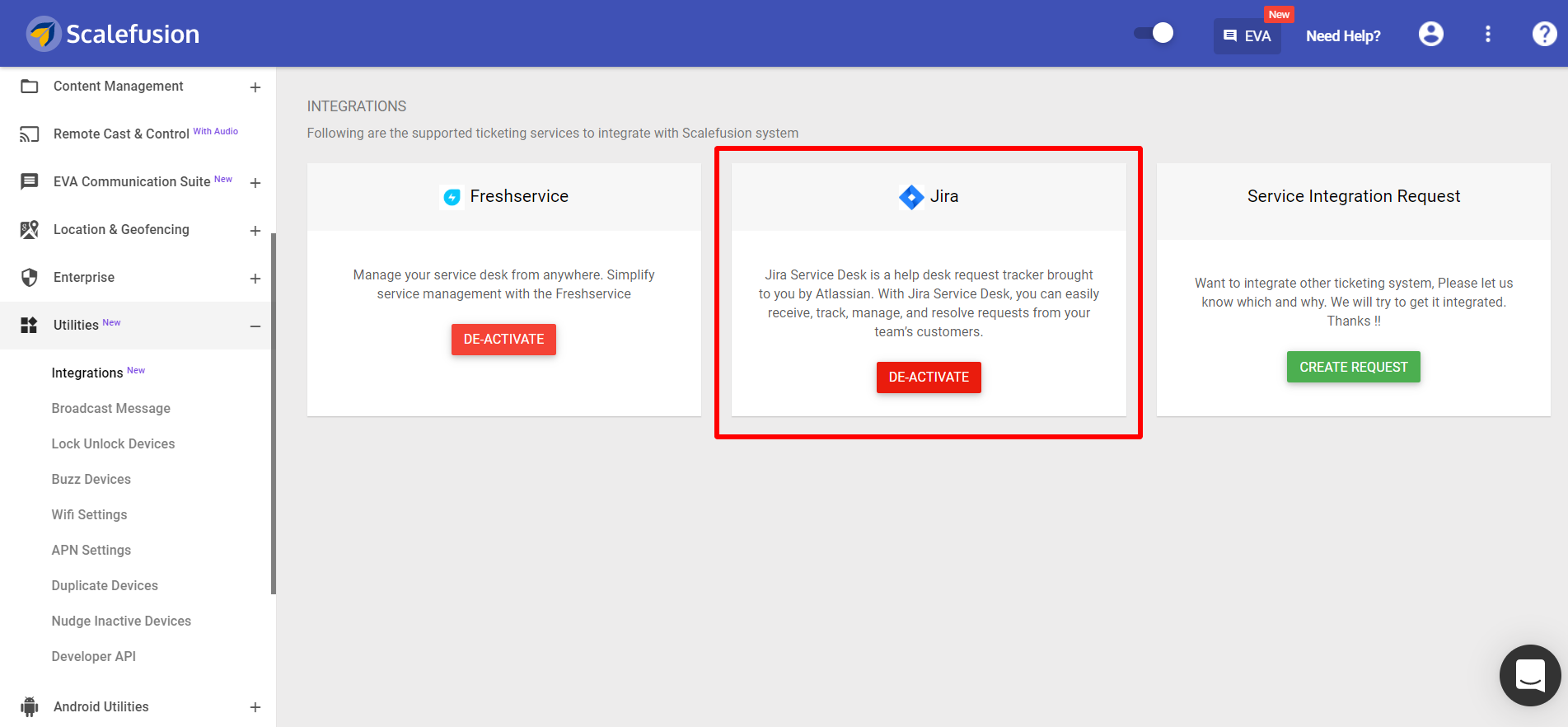Click the sidebar vertical scrollbar

click(x=274, y=412)
